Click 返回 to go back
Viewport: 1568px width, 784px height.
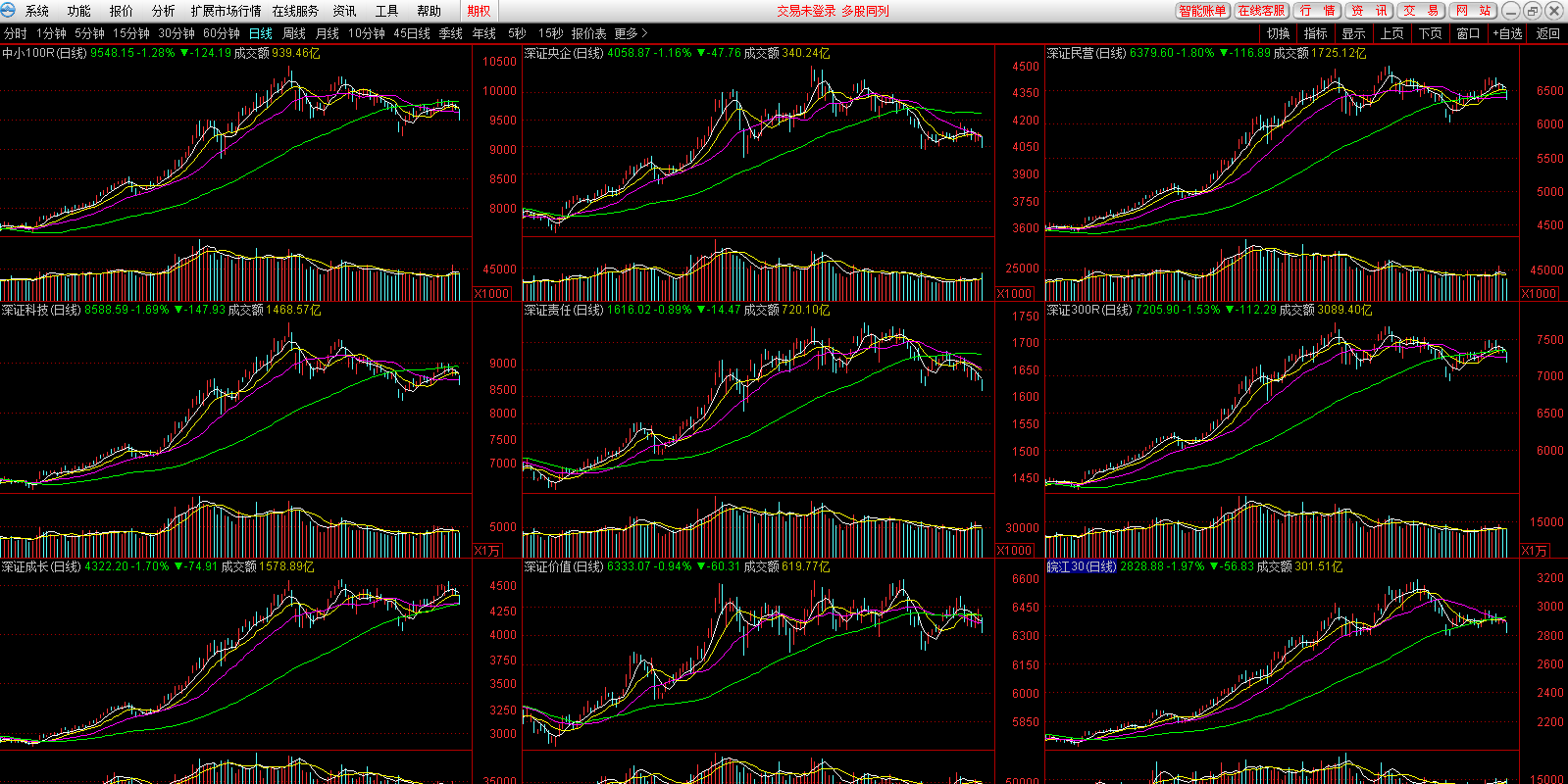1547,33
